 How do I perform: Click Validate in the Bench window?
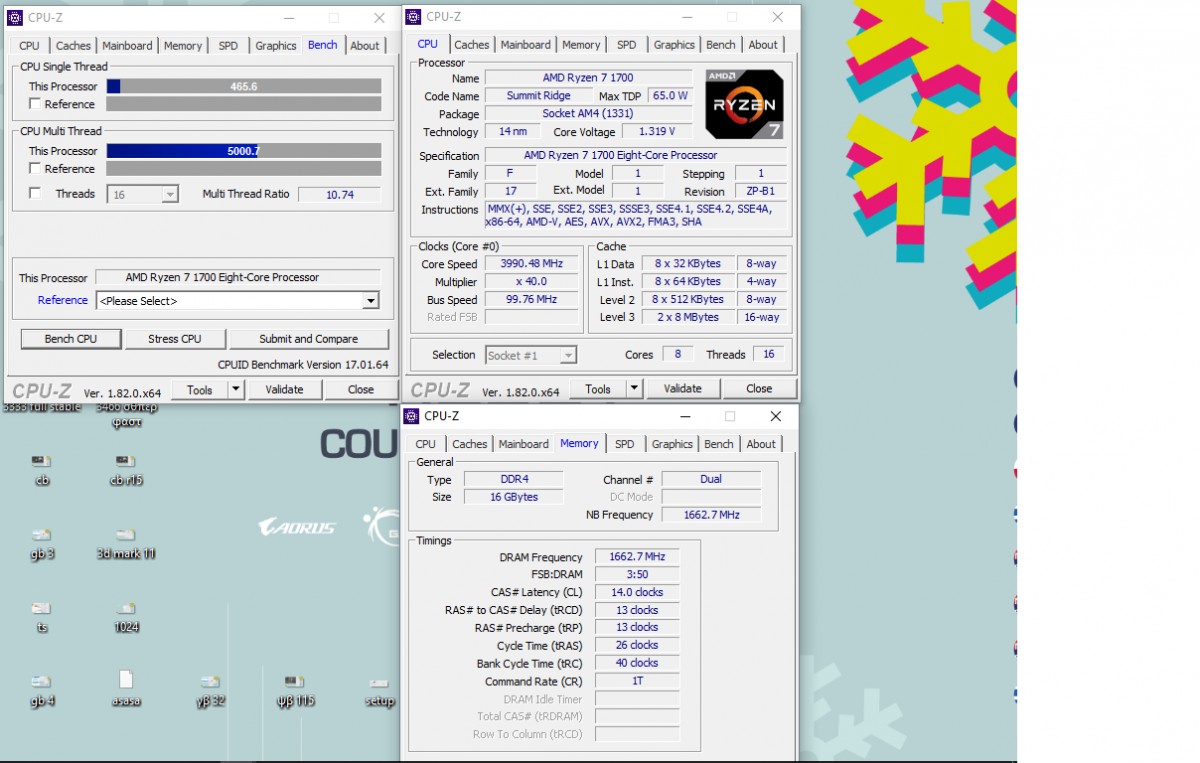click(x=284, y=390)
